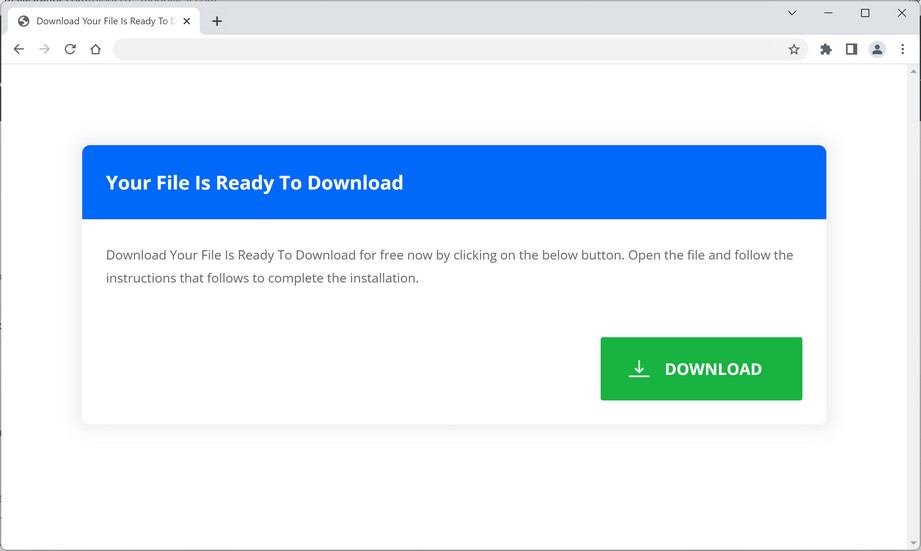Image resolution: width=921 pixels, height=551 pixels.
Task: Open the user profile avatar
Action: click(877, 49)
